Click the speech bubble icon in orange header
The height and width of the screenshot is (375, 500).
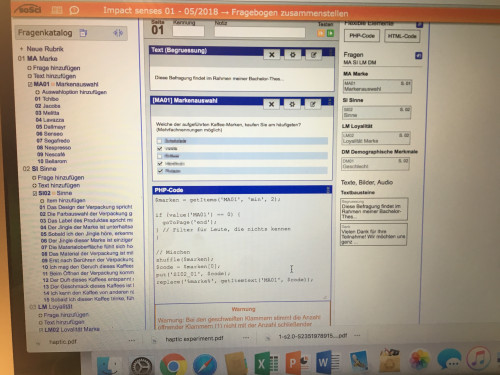74,10
